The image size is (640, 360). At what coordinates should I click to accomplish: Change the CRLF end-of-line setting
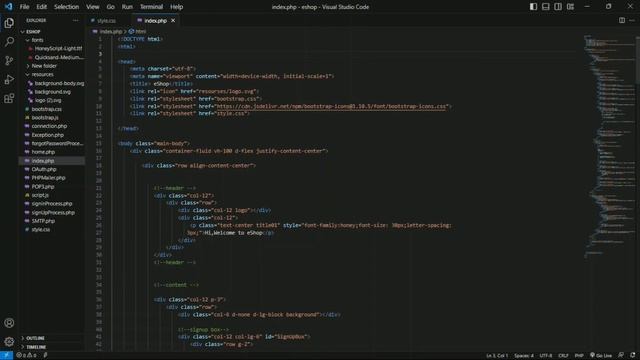pyautogui.click(x=563, y=356)
